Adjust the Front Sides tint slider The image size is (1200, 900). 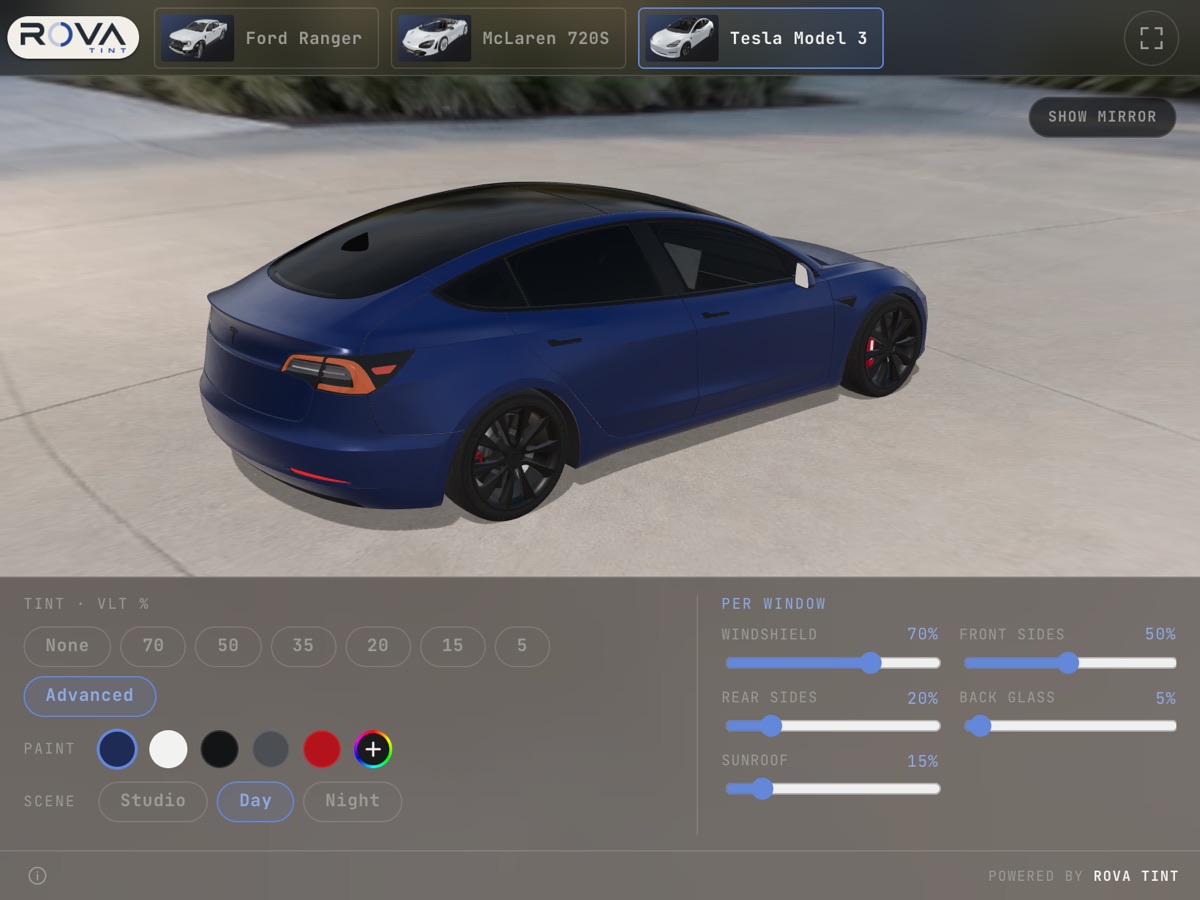tap(1070, 663)
